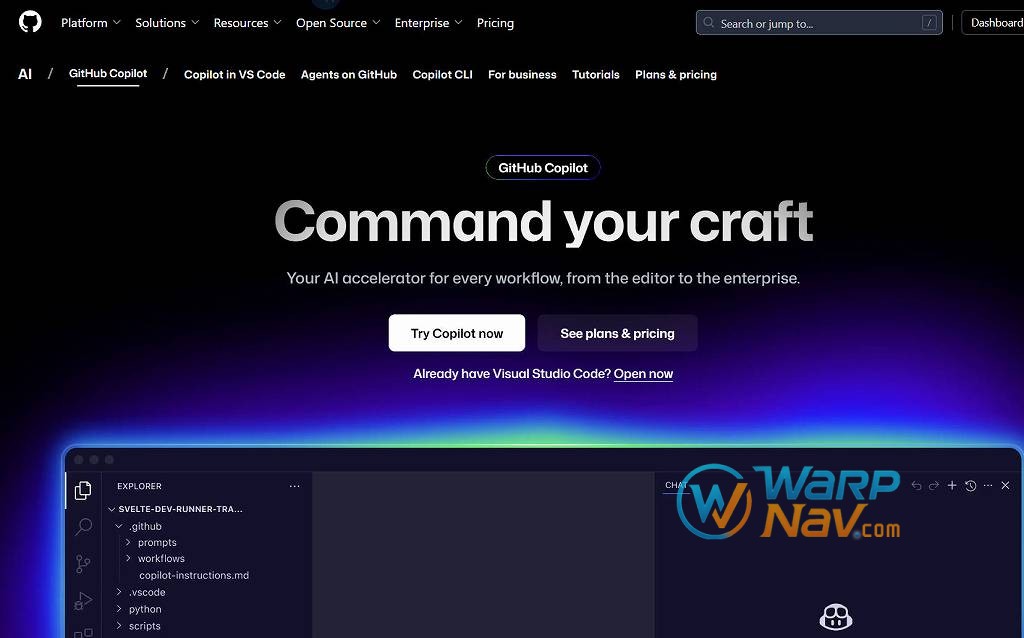Click the GitHub logo in the header

click(x=30, y=22)
